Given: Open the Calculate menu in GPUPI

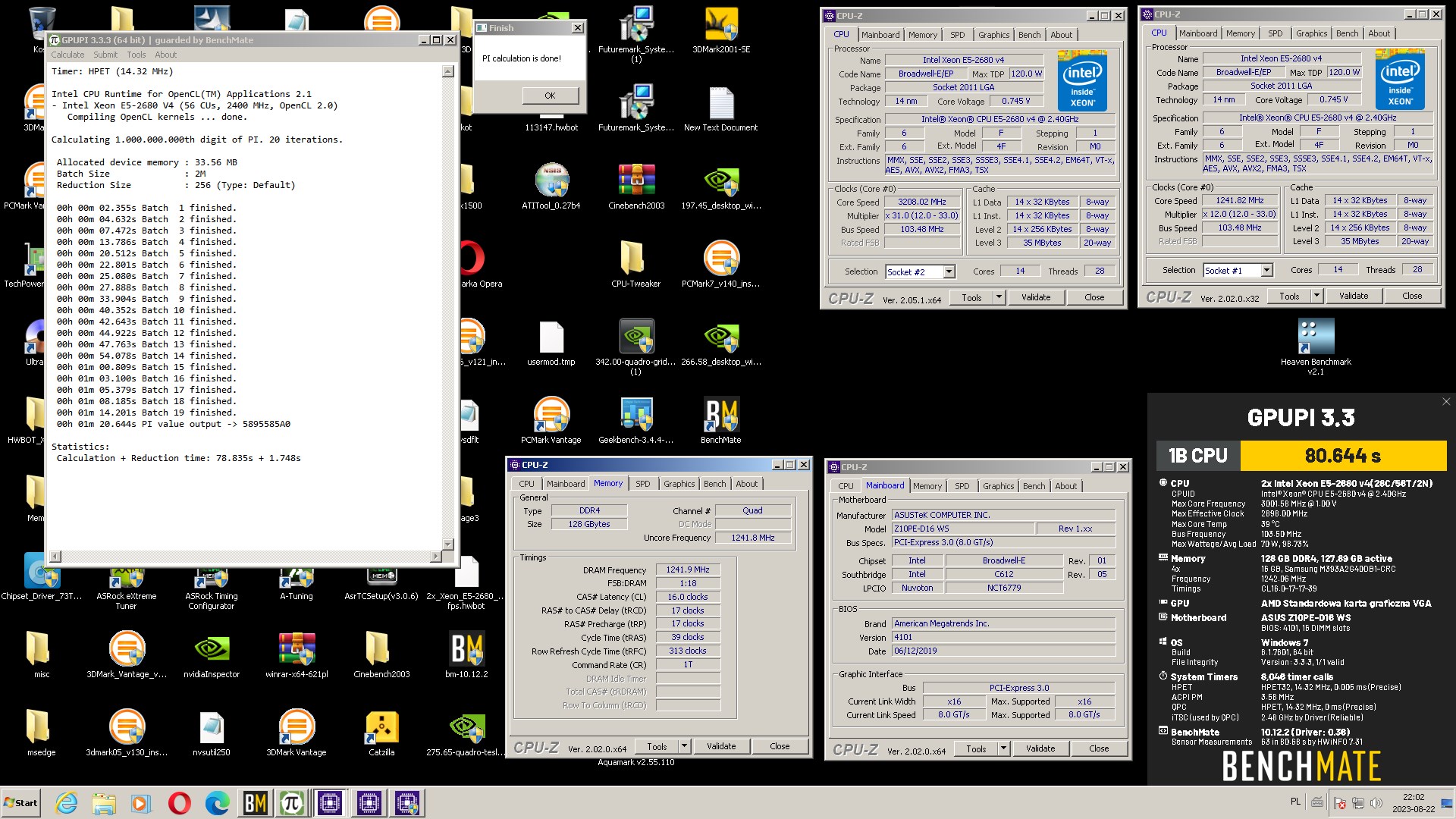Looking at the screenshot, I should [x=67, y=55].
